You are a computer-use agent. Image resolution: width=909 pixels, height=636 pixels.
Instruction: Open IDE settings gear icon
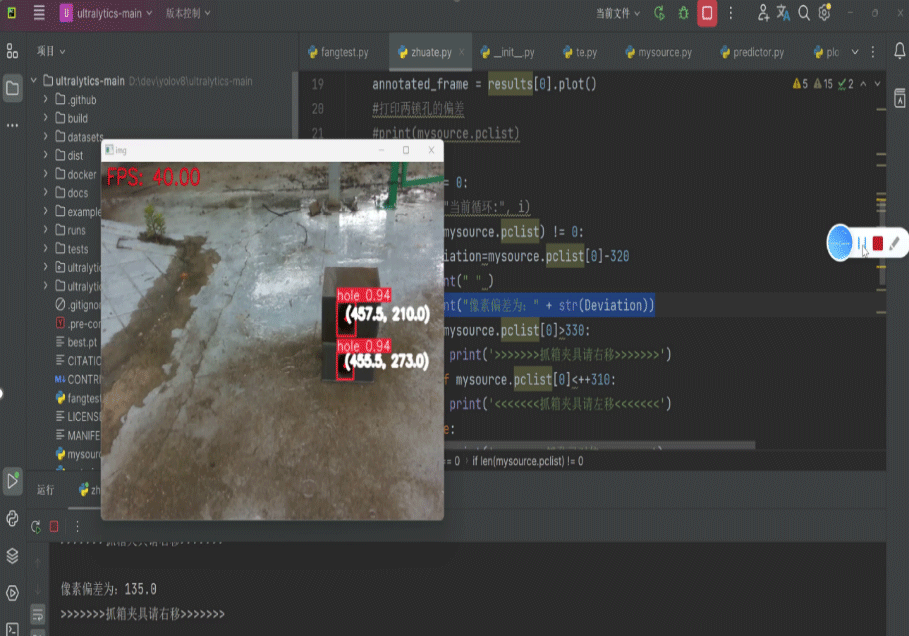tap(825, 13)
